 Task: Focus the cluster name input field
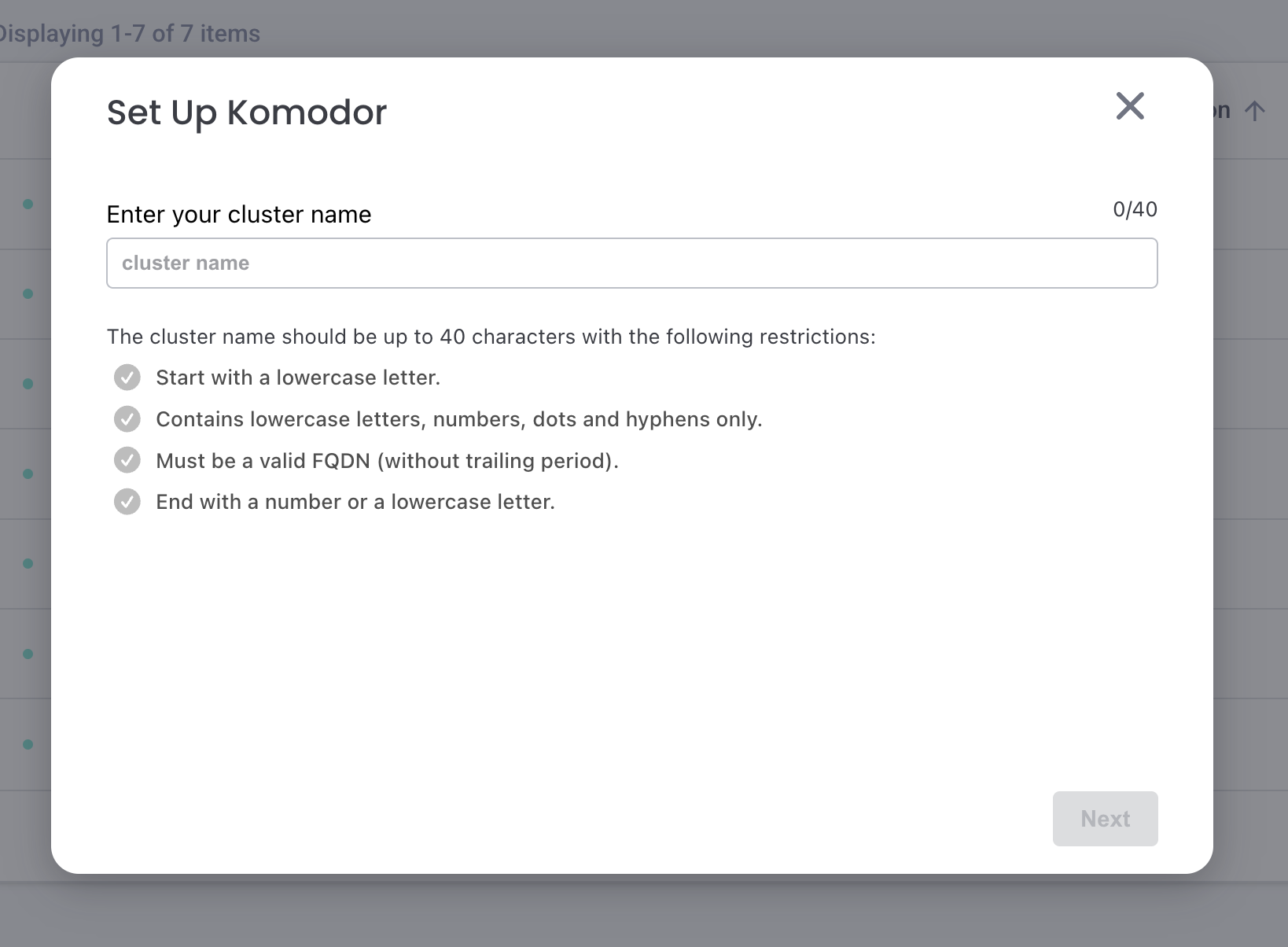click(x=632, y=263)
